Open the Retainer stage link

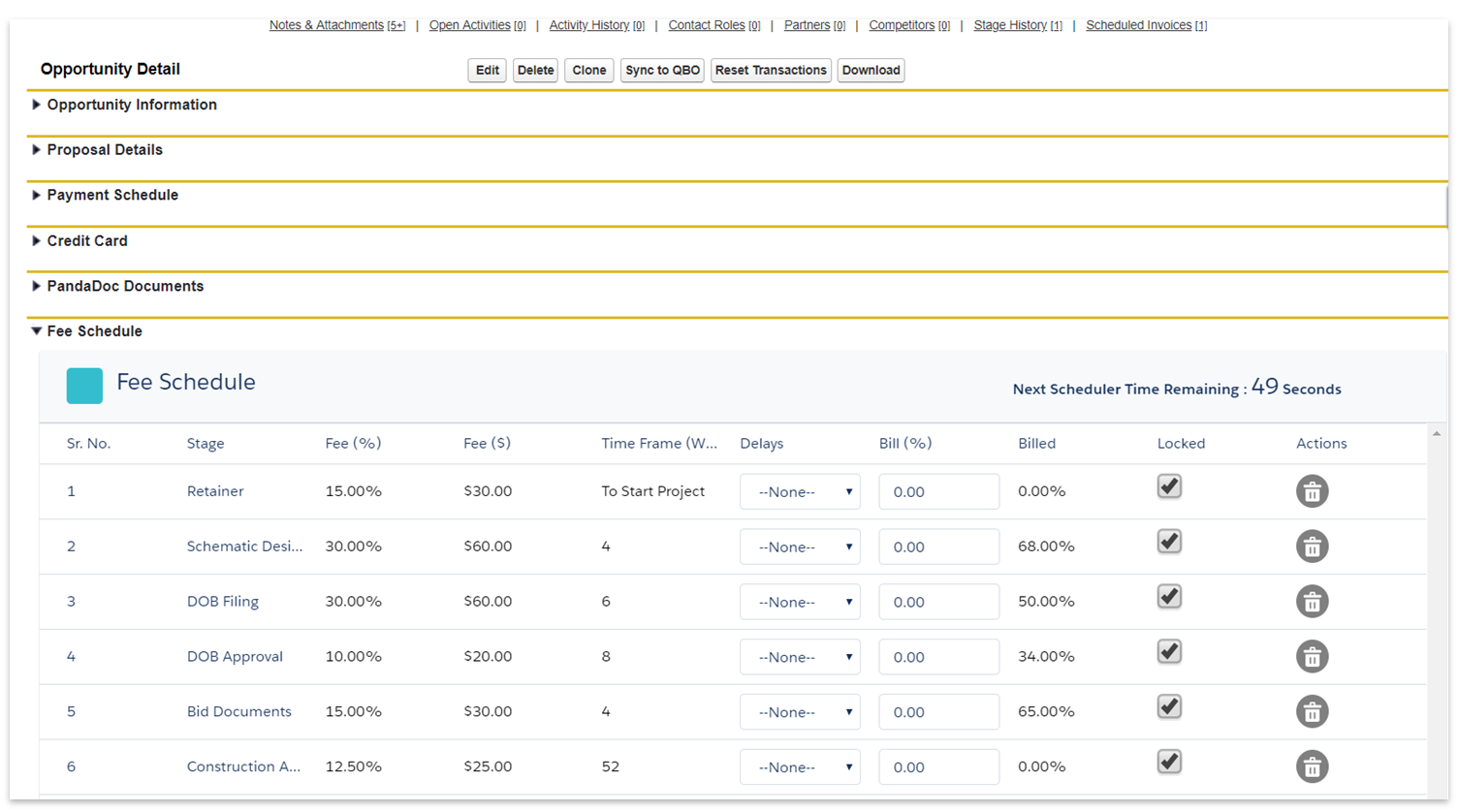(x=215, y=491)
